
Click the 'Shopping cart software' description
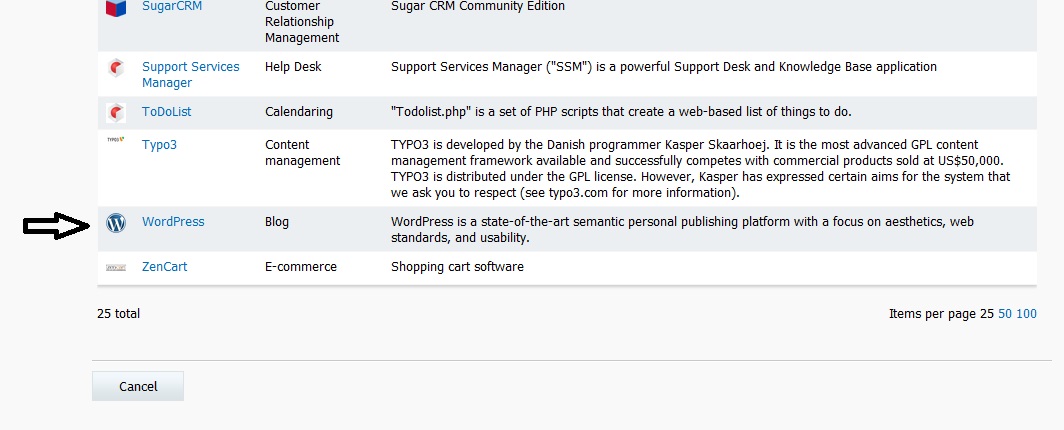pyautogui.click(x=457, y=267)
